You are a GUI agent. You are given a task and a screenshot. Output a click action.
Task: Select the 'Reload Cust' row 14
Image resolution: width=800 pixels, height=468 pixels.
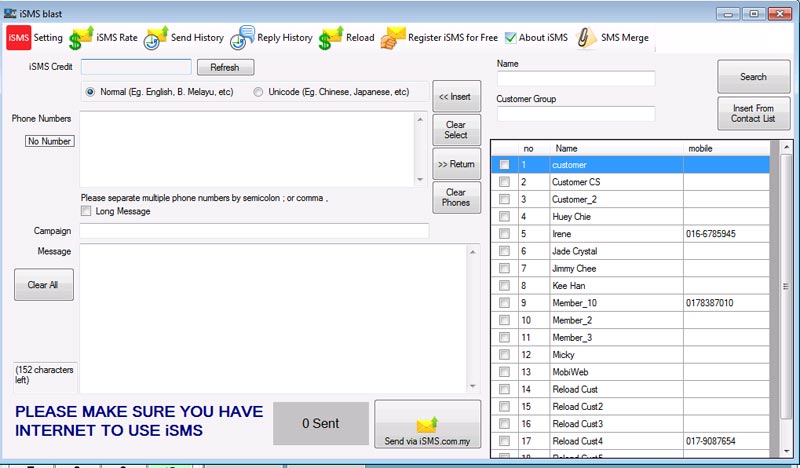(630, 389)
